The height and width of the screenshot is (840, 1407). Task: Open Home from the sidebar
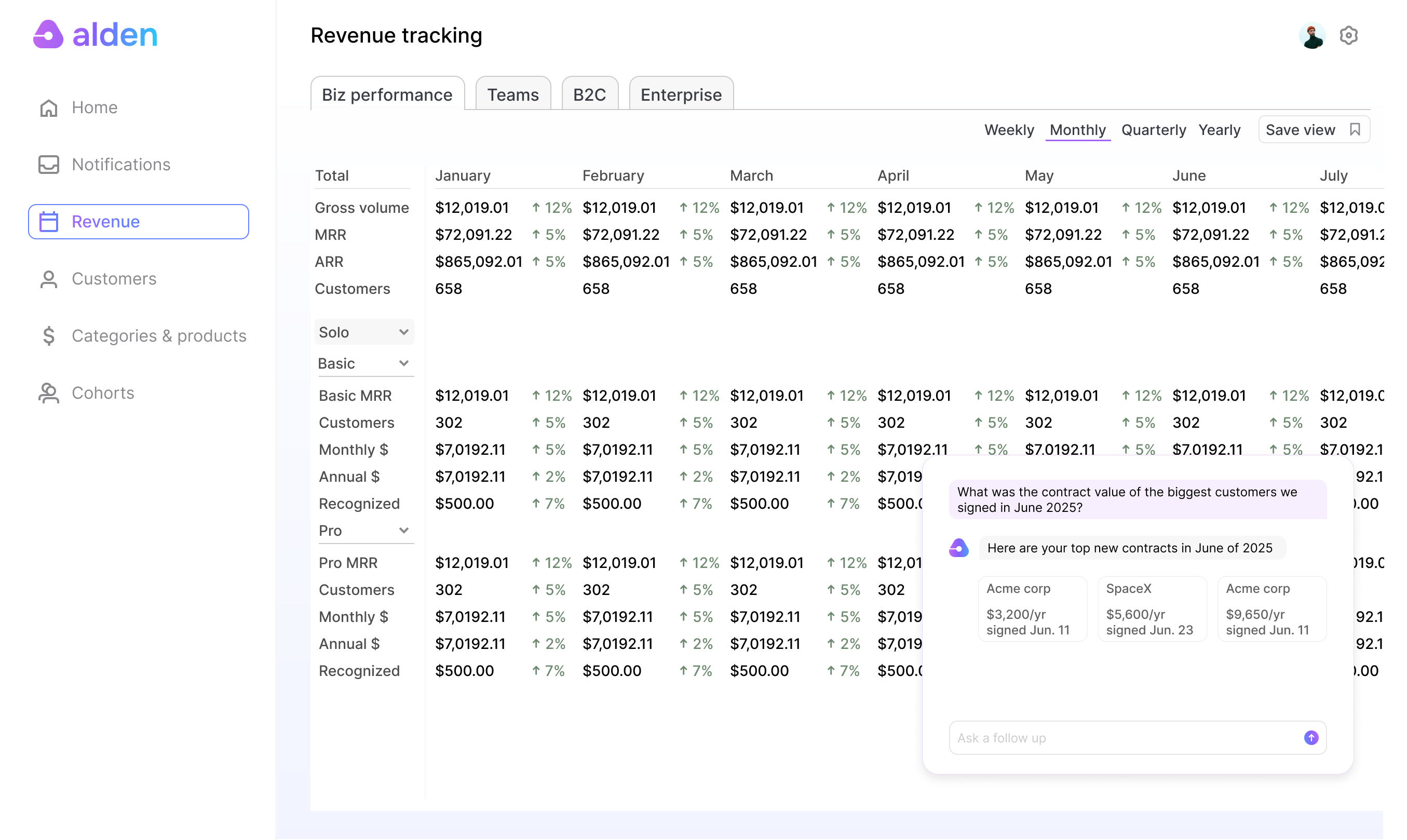point(94,107)
